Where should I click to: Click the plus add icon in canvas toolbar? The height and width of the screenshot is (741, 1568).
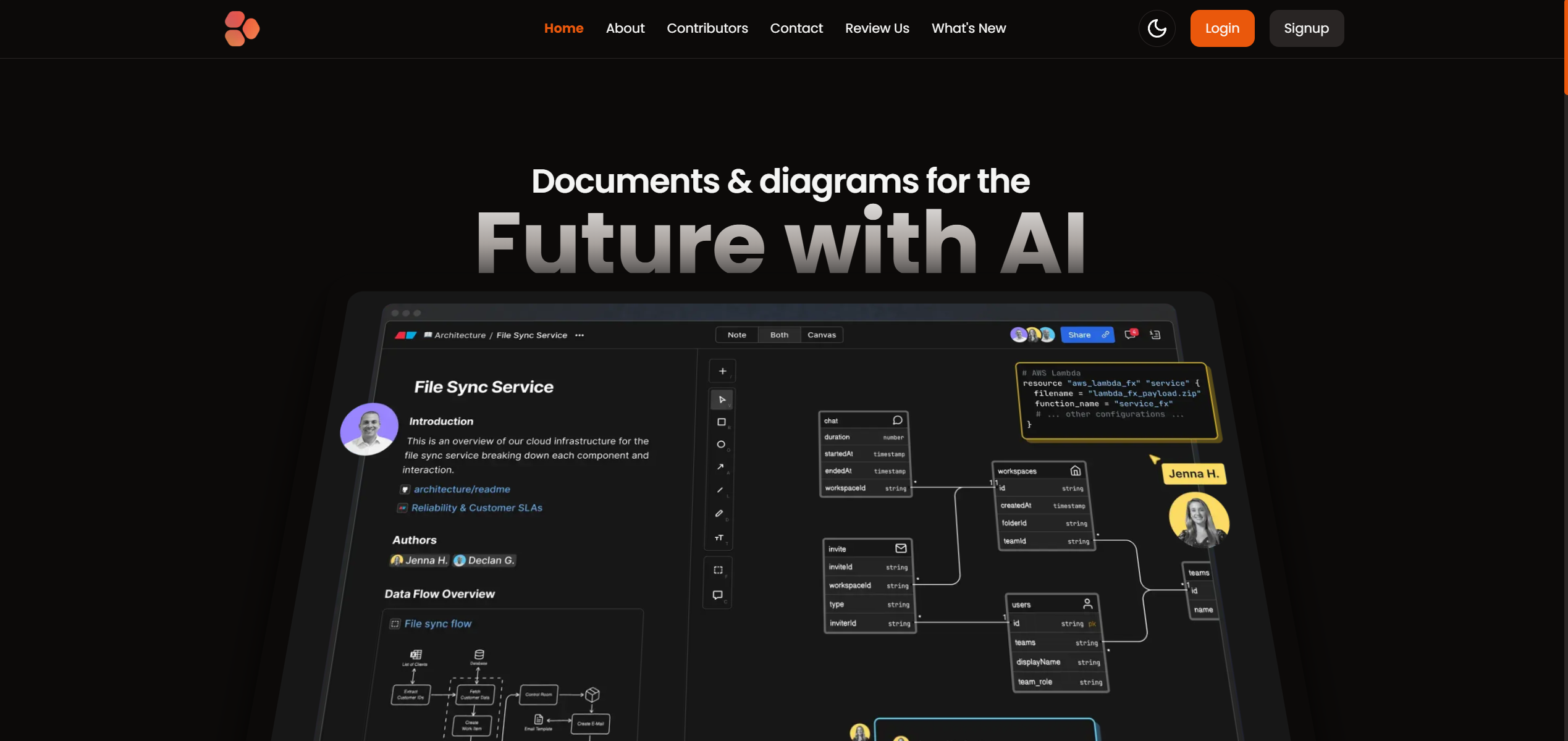(722, 371)
